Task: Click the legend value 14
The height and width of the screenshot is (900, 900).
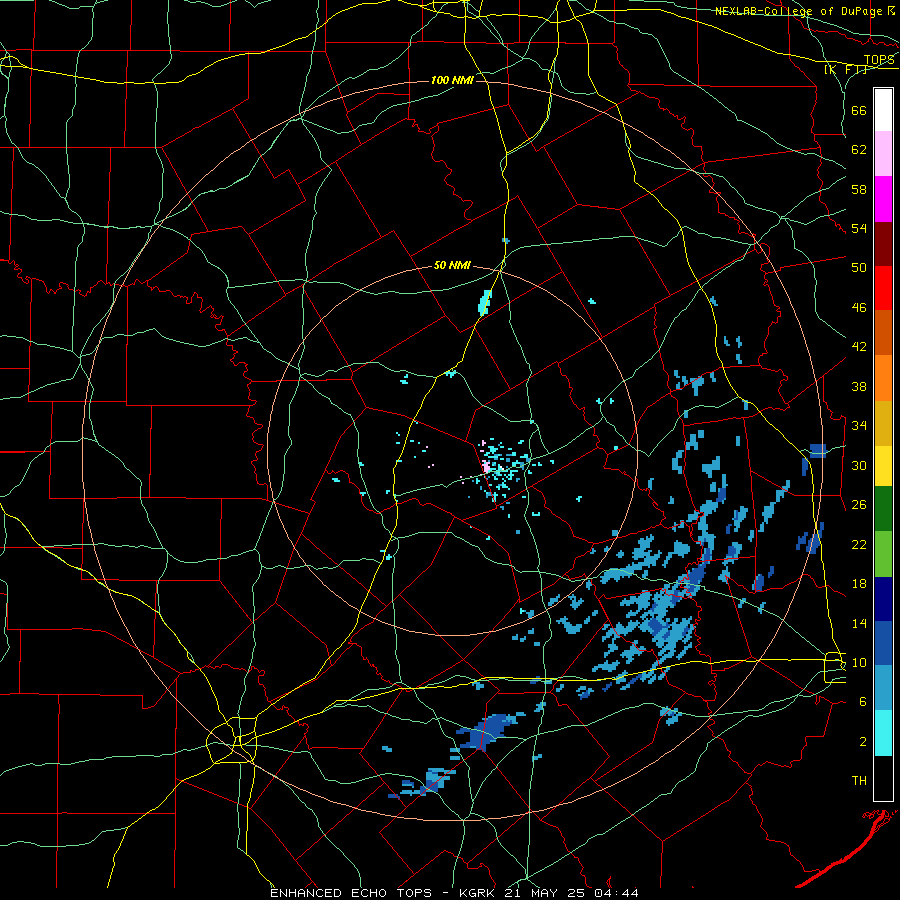Action: click(859, 623)
